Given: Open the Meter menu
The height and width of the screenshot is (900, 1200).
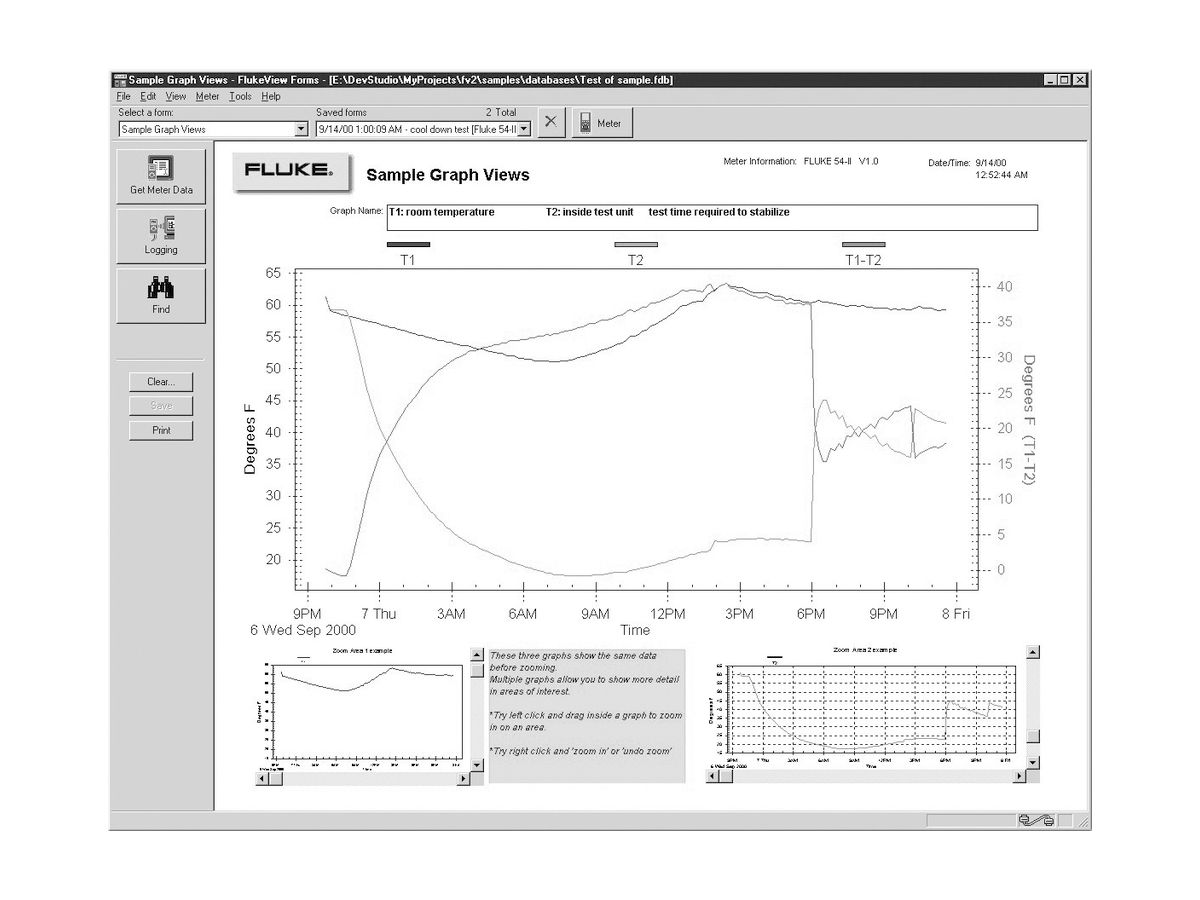Looking at the screenshot, I should click(207, 96).
